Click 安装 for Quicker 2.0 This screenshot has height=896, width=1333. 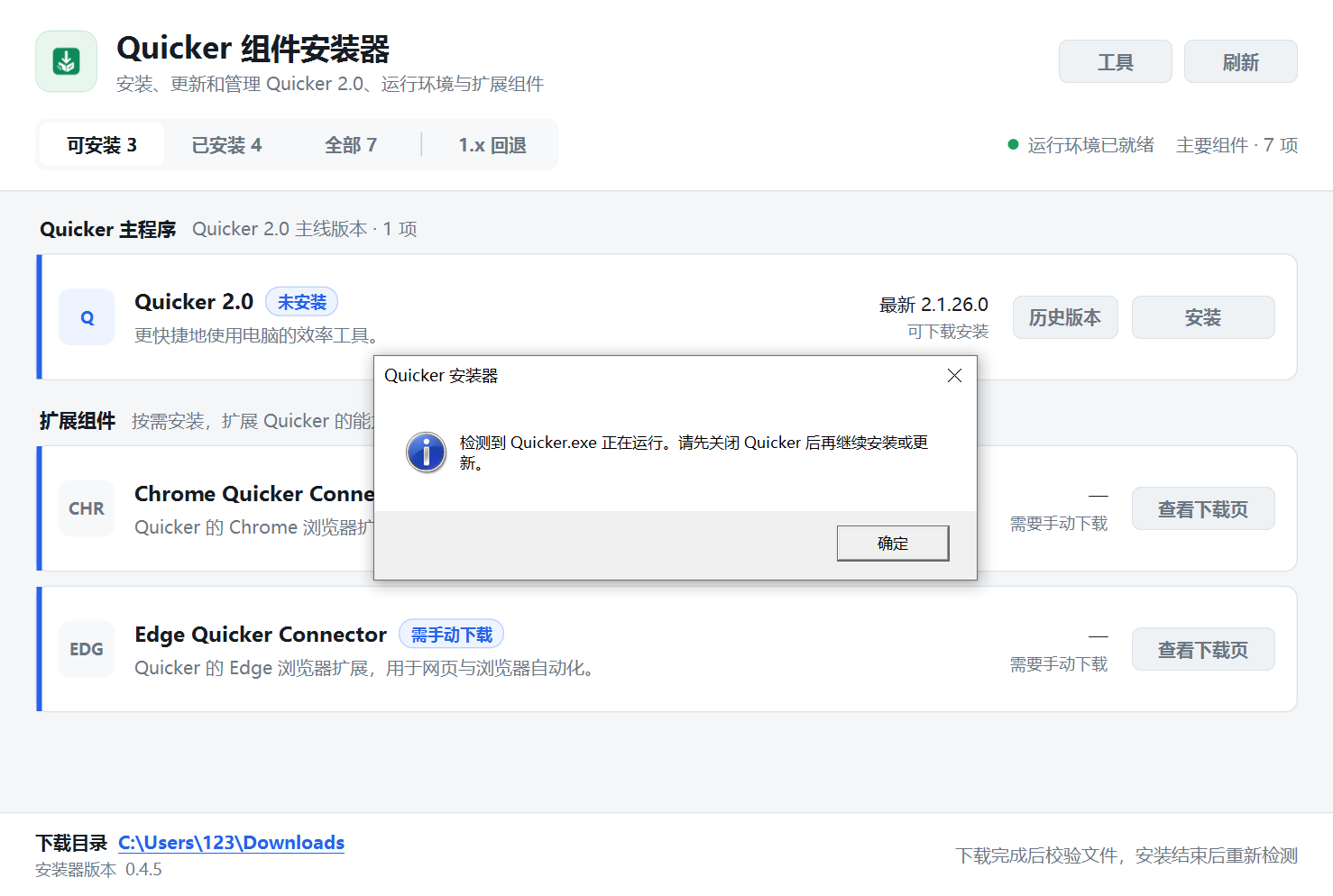pyautogui.click(x=1203, y=317)
